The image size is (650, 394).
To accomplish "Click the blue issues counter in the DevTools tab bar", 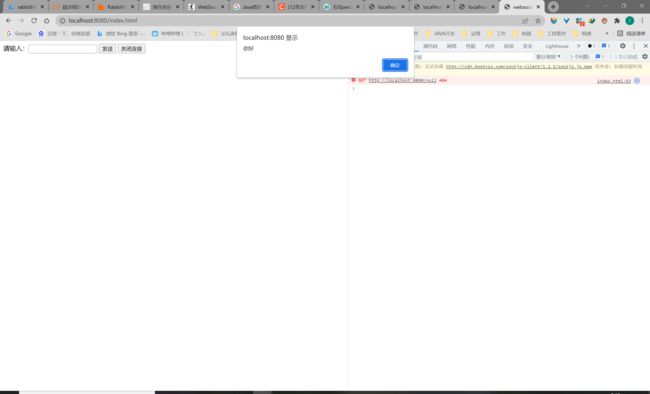I will tap(606, 46).
